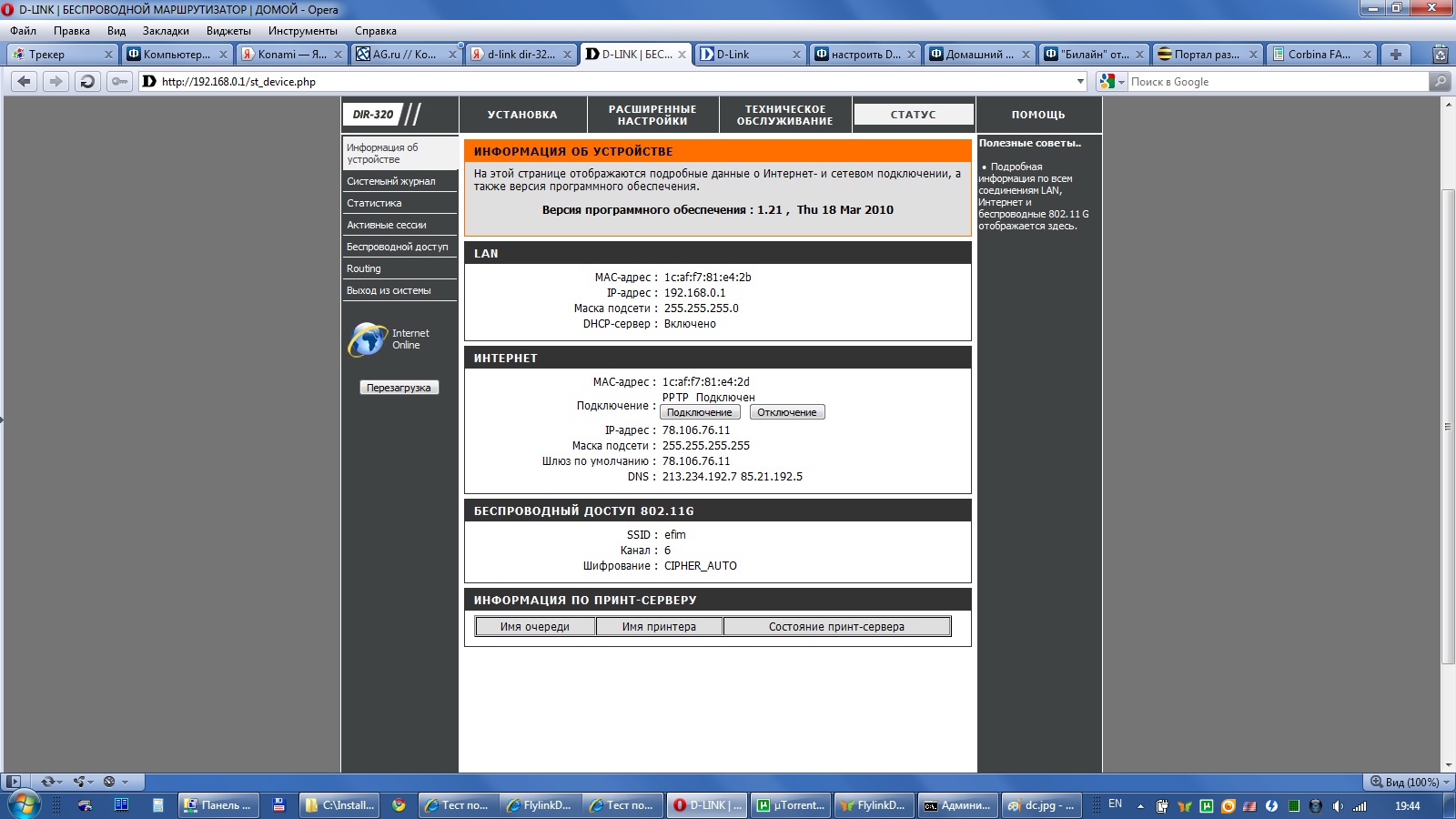Open ТЕХНИЧЕСКОЕ ОБСЛУЖИВАНИЕ tab

[x=785, y=115]
